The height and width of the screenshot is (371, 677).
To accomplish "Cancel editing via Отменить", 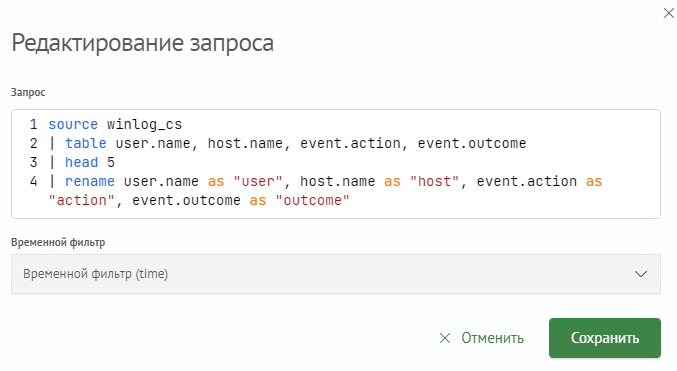I will coord(481,338).
